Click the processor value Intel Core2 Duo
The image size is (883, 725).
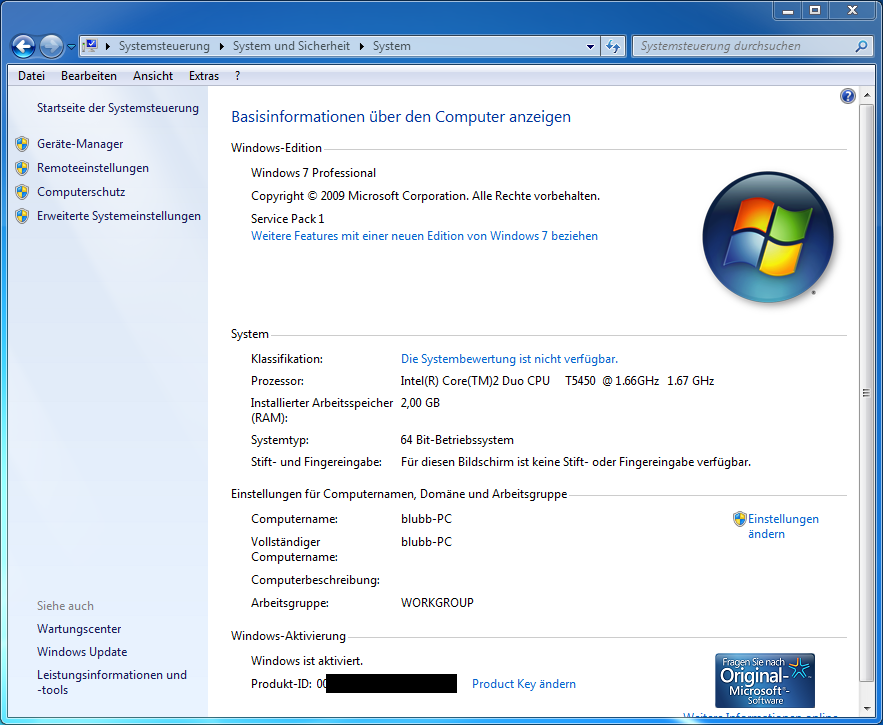point(558,381)
